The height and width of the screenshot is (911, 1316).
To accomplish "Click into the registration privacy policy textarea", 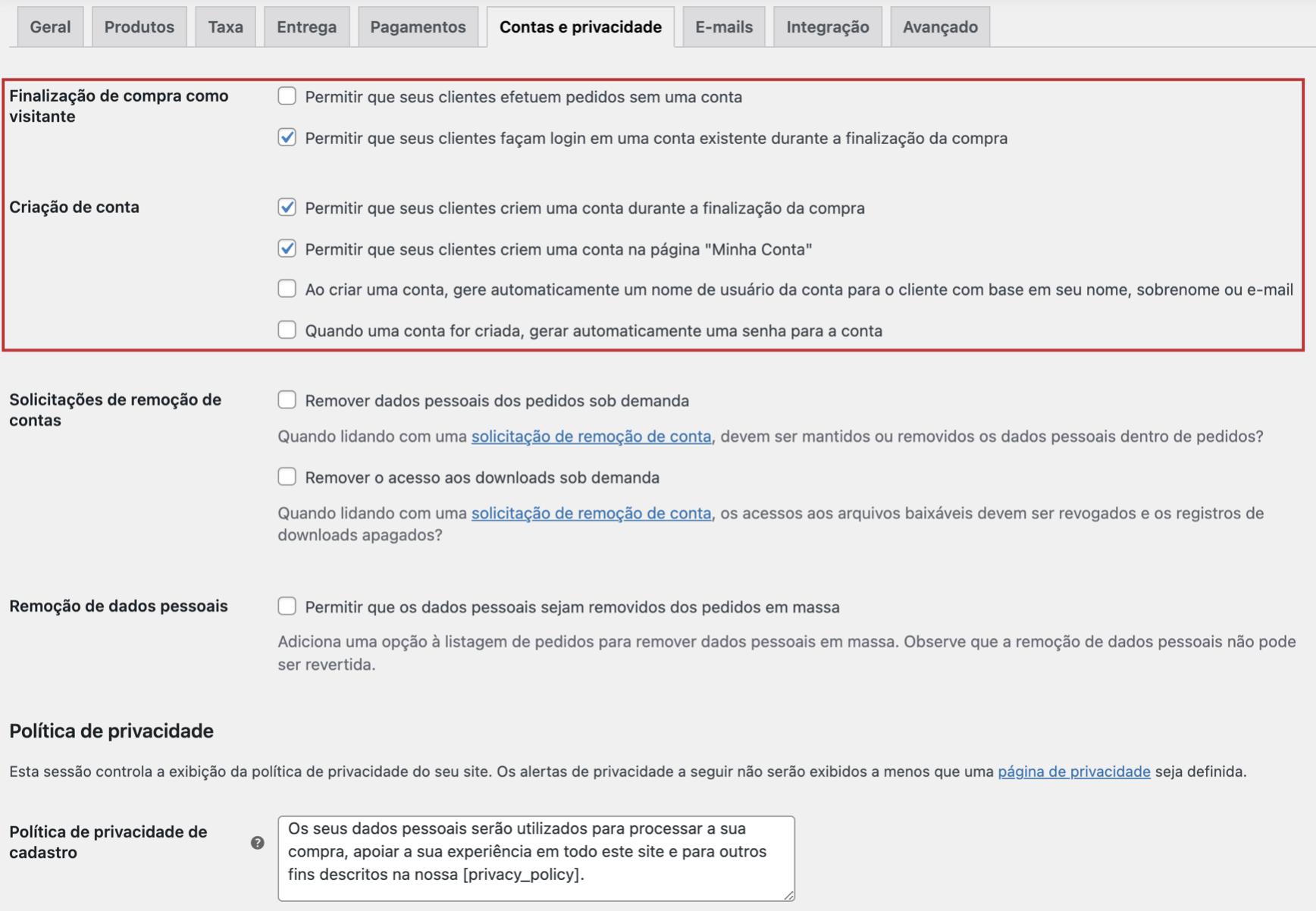I will pyautogui.click(x=536, y=858).
